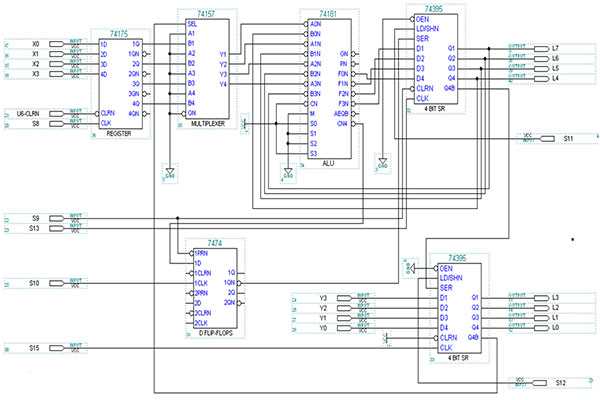This screenshot has height=400, width=600.
Task: Select the S13 input pin symbol
Action: pos(57,229)
